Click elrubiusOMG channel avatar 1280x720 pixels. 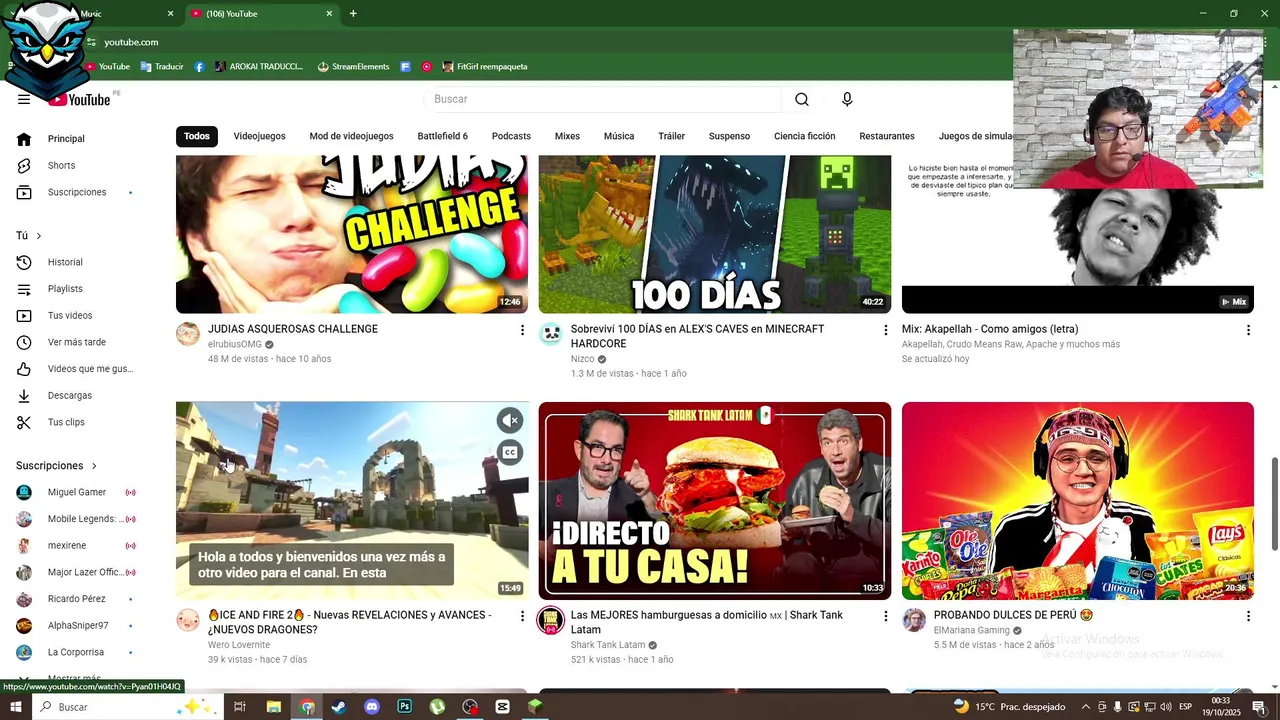click(188, 334)
